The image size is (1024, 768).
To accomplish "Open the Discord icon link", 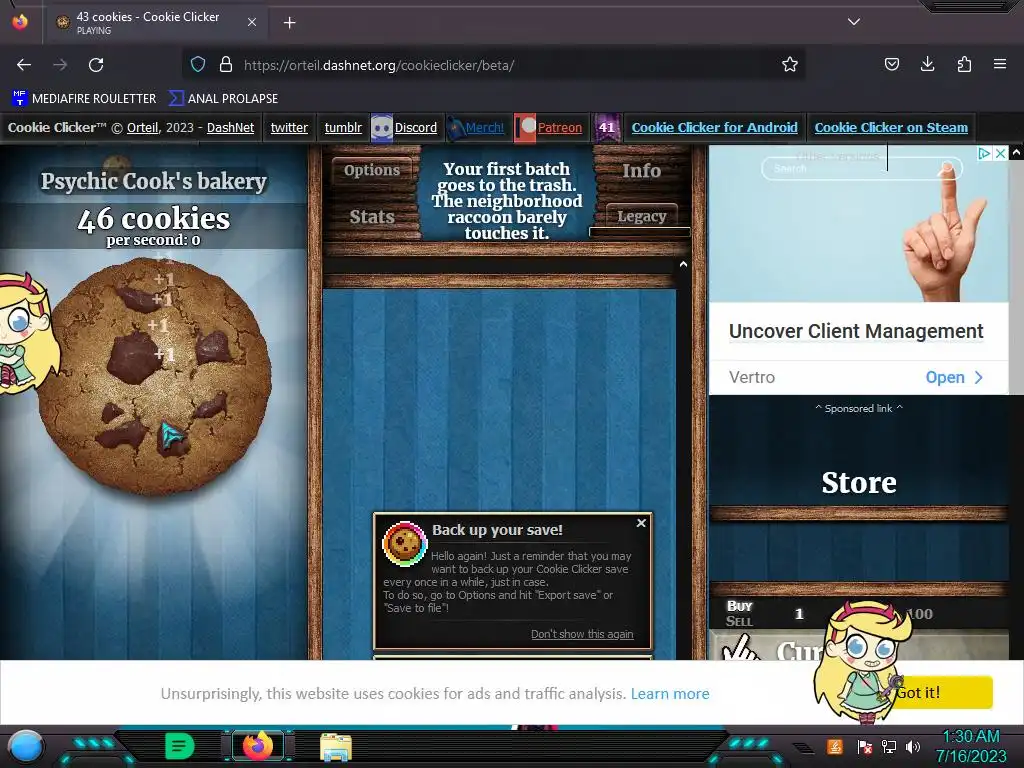I will [382, 127].
